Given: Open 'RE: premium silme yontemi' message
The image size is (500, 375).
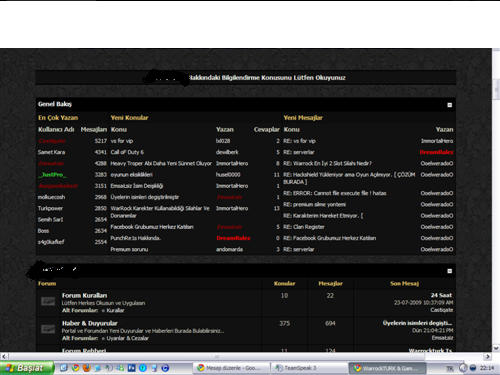Looking at the screenshot, I should point(314,204).
